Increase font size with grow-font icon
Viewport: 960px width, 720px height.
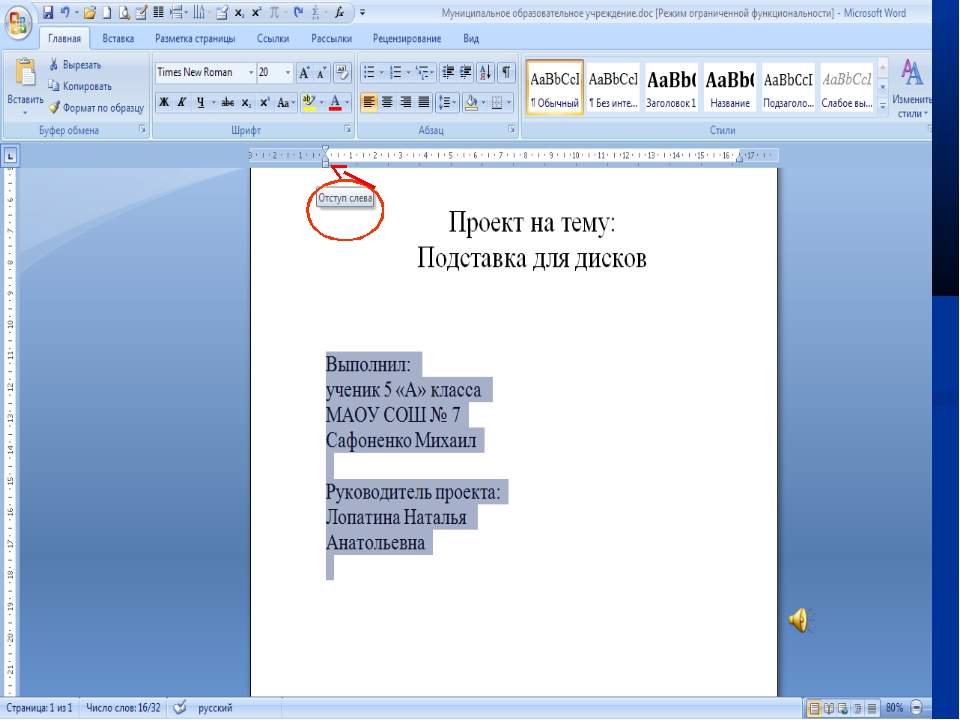306,72
